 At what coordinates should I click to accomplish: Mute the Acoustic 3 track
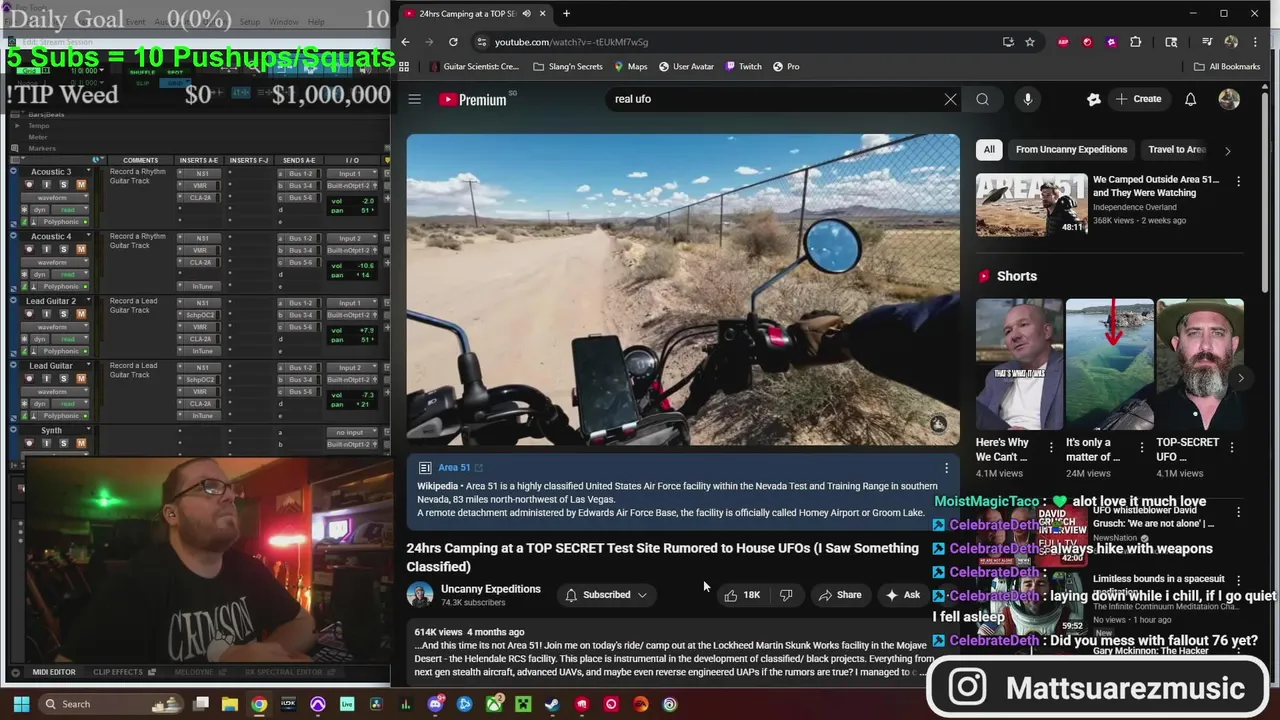(81, 184)
